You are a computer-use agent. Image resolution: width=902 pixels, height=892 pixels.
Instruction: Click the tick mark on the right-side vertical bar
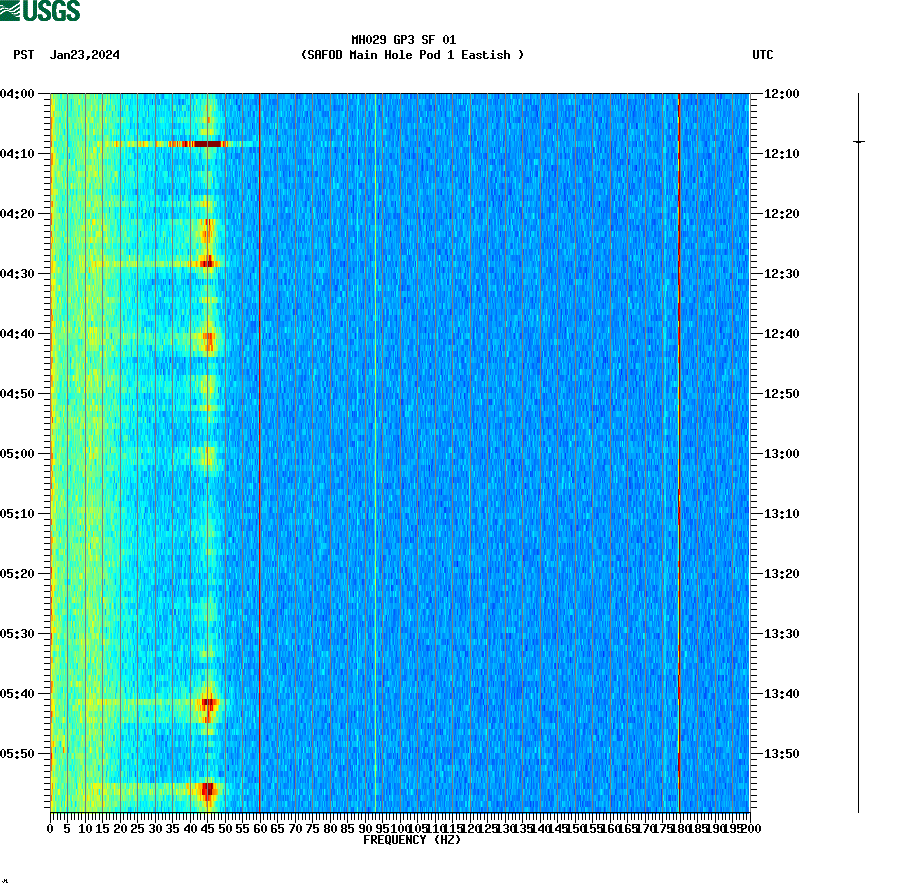click(857, 141)
